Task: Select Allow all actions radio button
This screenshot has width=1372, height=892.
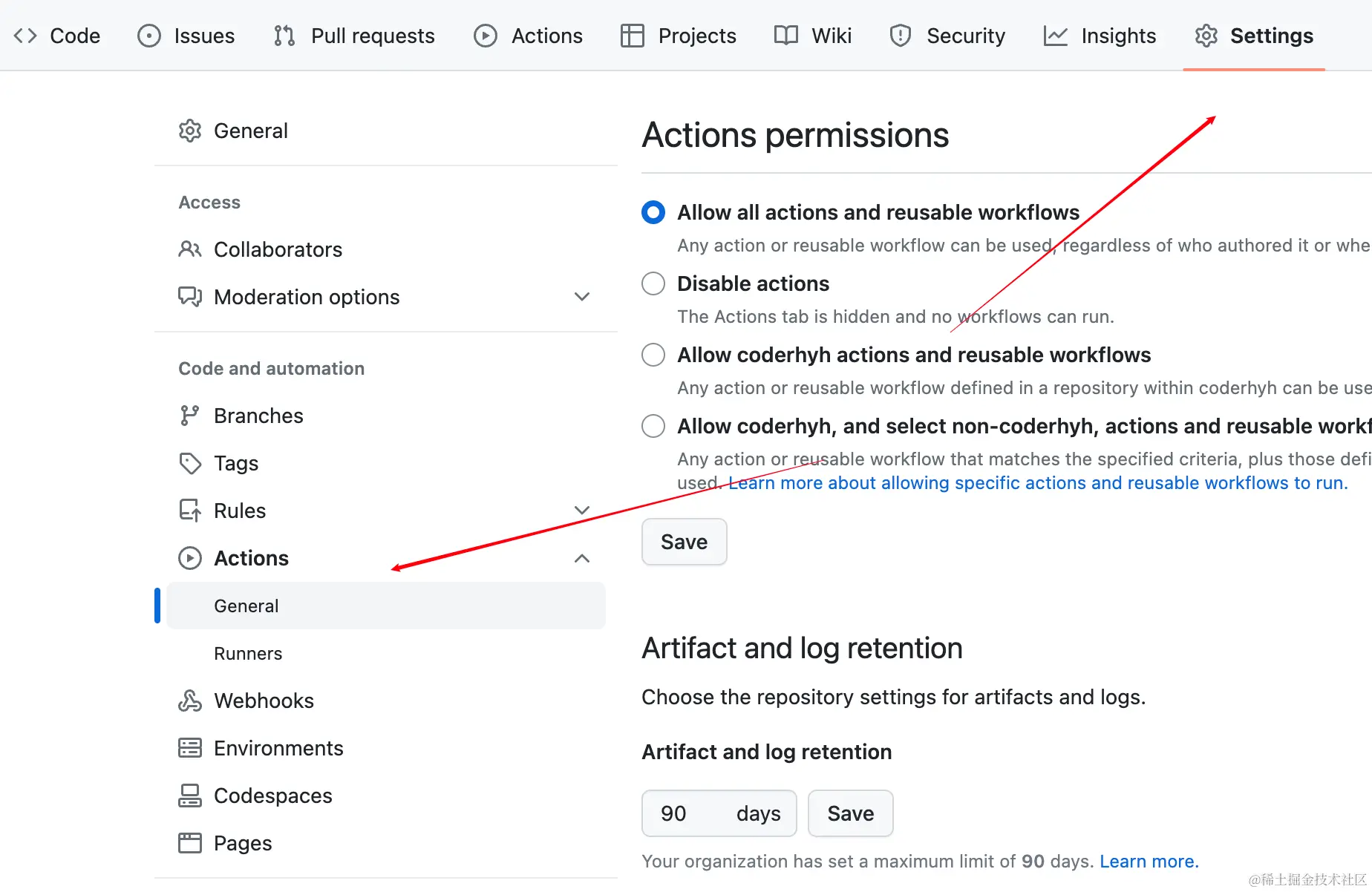Action: click(653, 212)
